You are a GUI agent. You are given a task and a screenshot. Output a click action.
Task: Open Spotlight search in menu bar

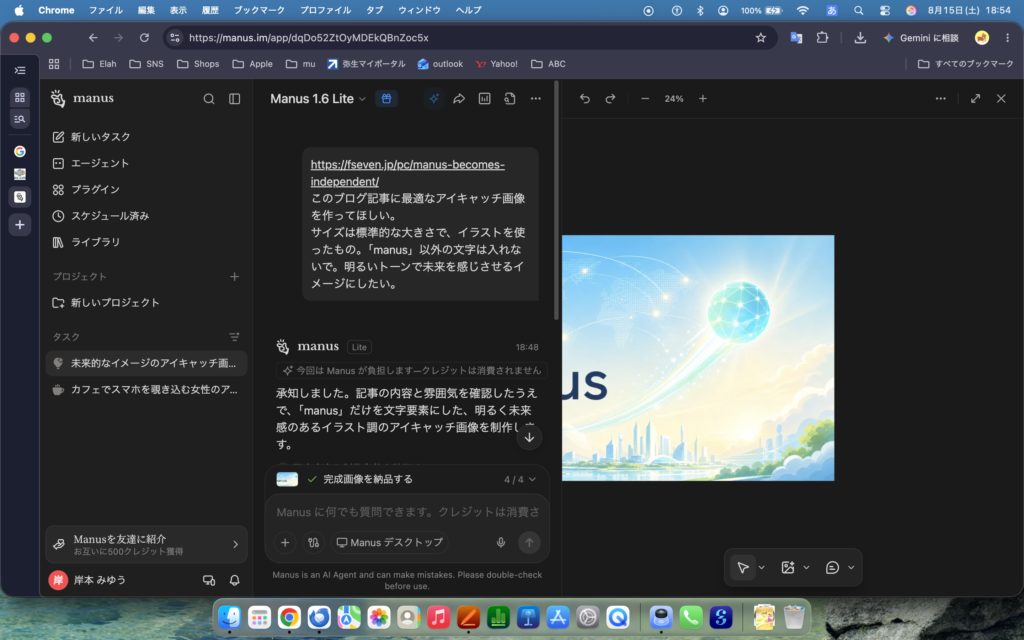point(859,10)
